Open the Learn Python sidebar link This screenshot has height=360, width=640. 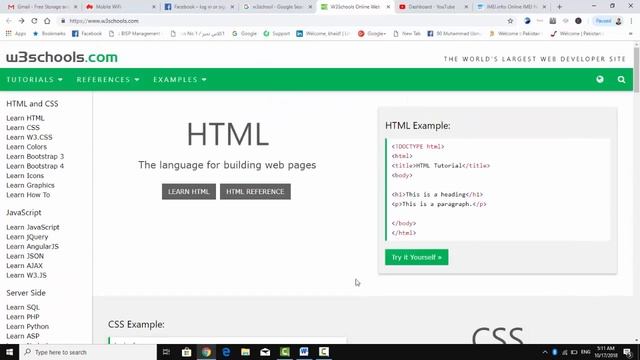click(x=27, y=327)
